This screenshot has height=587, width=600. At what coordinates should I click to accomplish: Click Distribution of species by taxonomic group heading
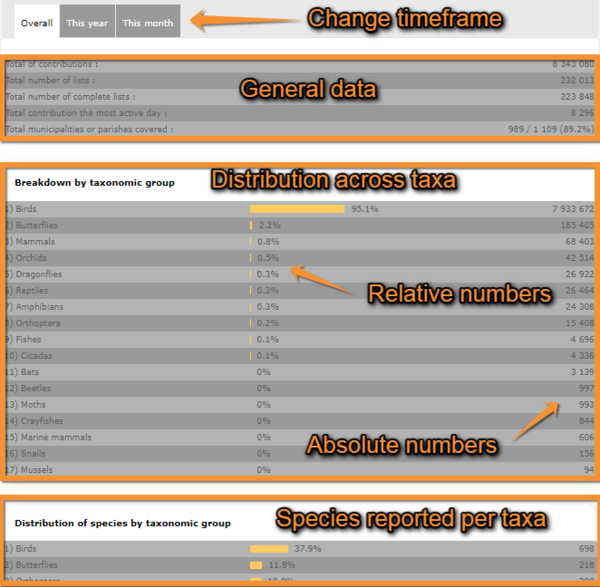[x=123, y=523]
